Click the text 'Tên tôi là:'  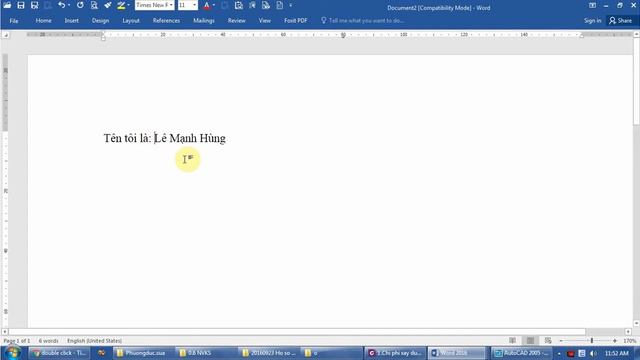127,138
